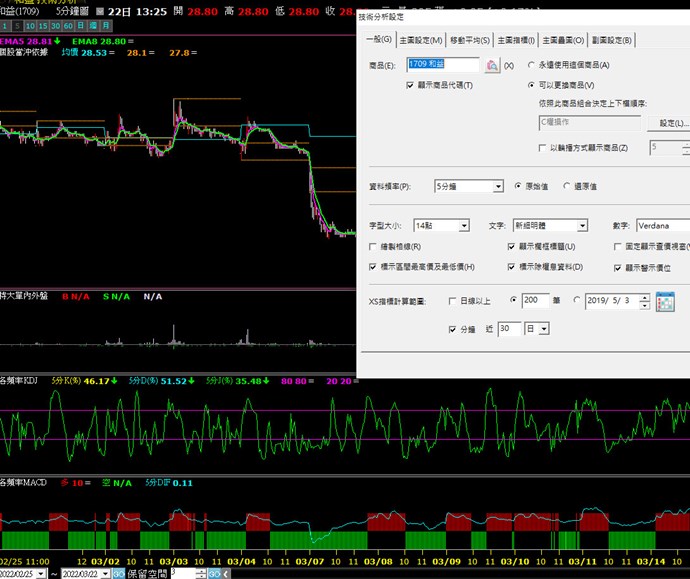Switch to the 移動平均(S) tab

pyautogui.click(x=470, y=39)
